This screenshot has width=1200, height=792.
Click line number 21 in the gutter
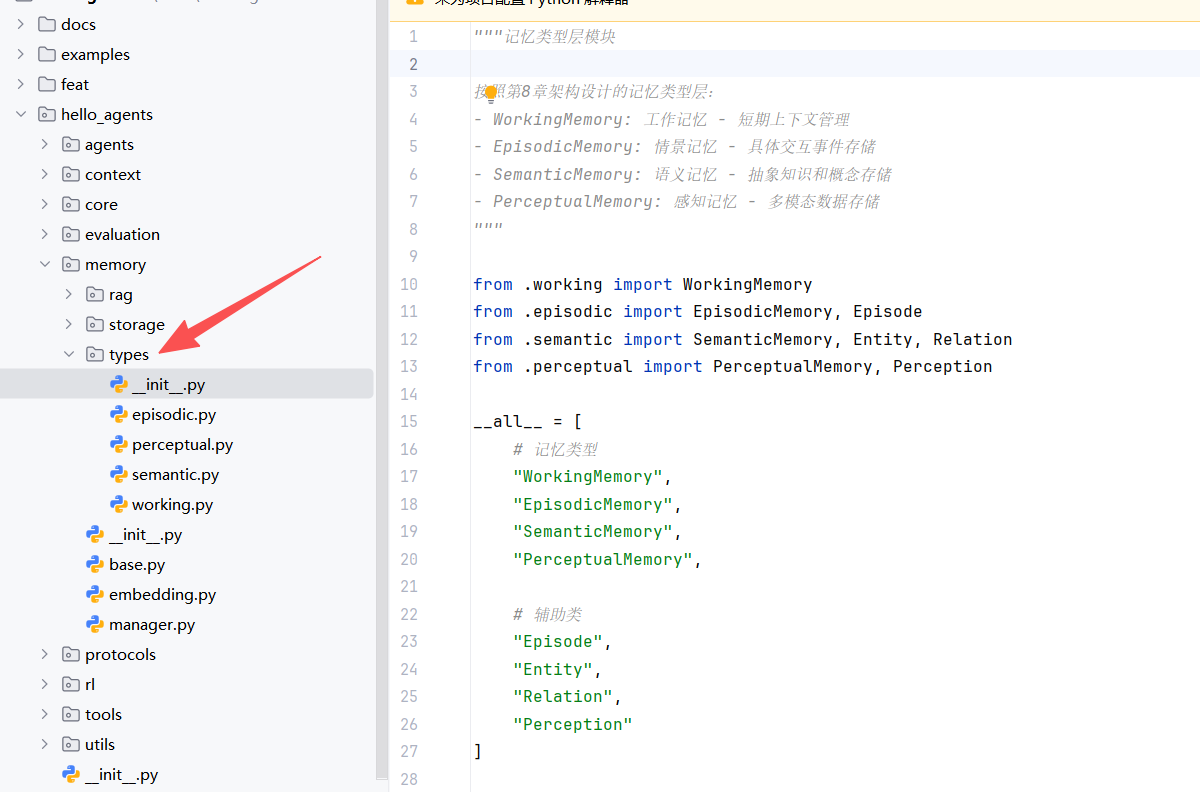pyautogui.click(x=409, y=586)
